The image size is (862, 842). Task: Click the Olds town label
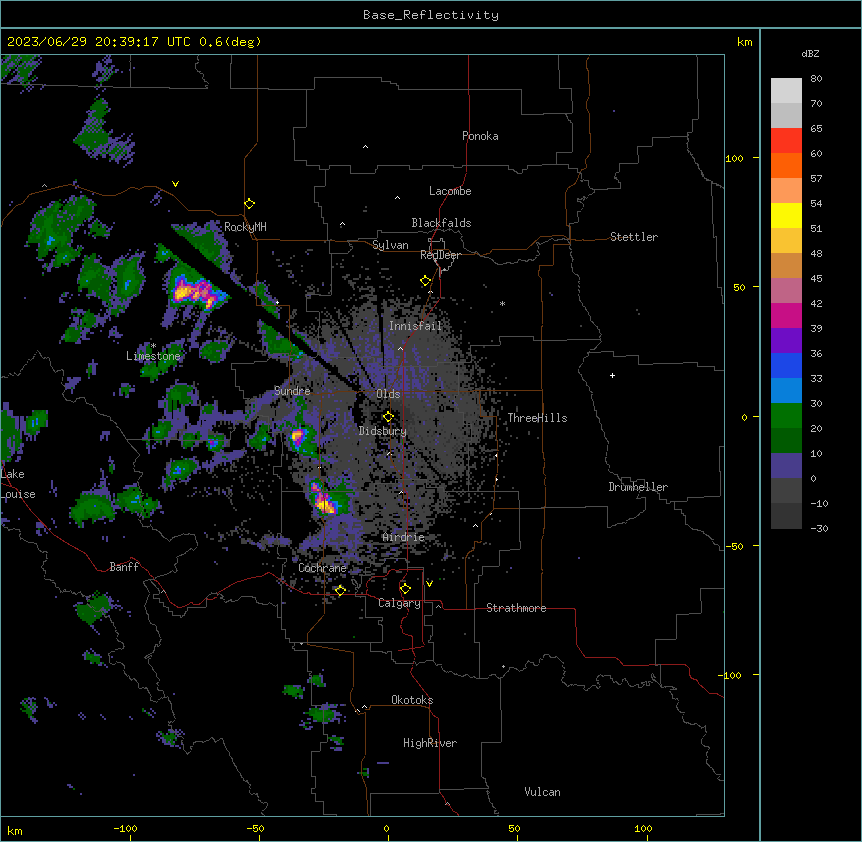click(388, 394)
